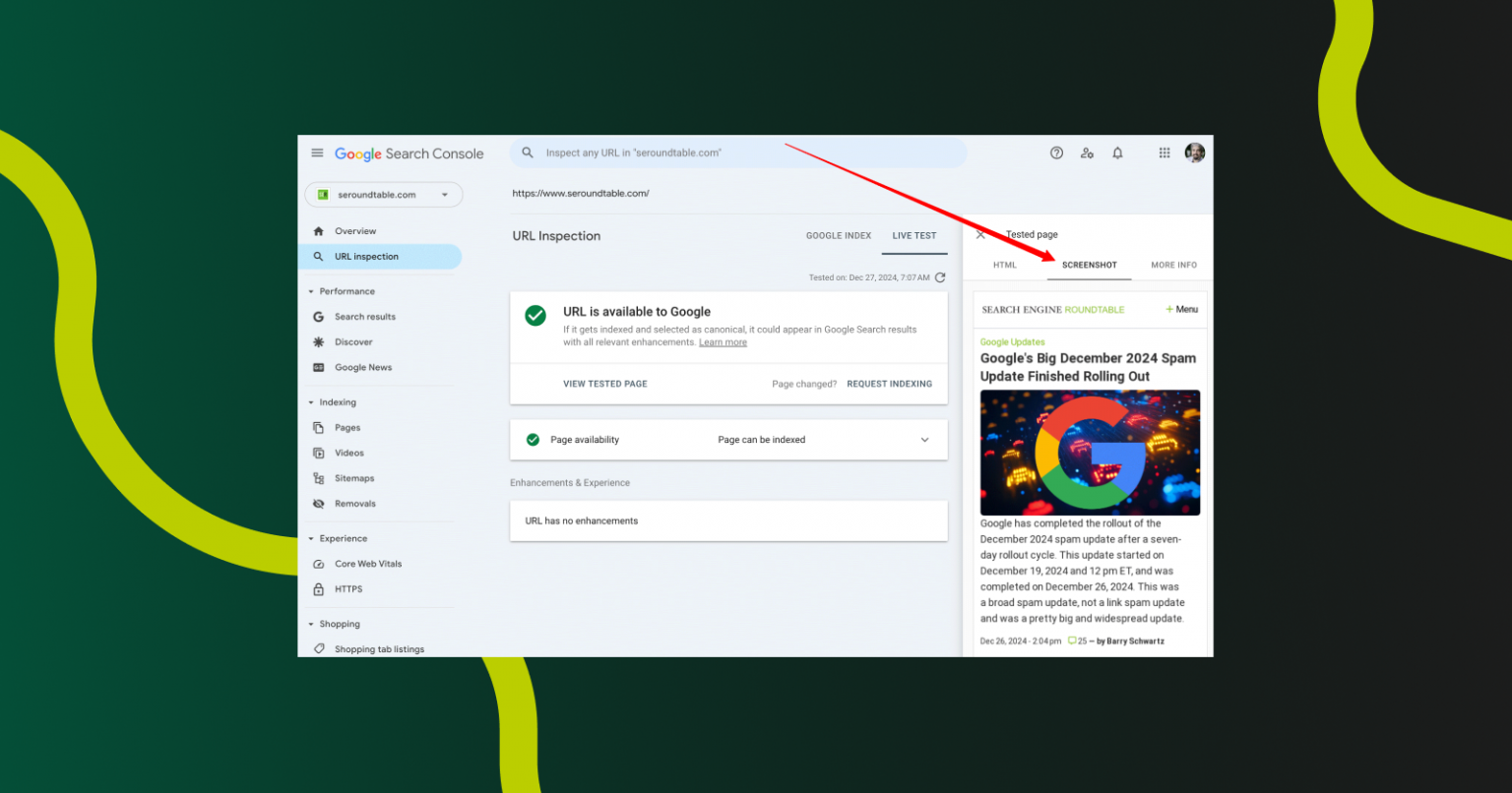The image size is (1512, 793).
Task: Open the MORE INFO tab
Action: (x=1173, y=265)
